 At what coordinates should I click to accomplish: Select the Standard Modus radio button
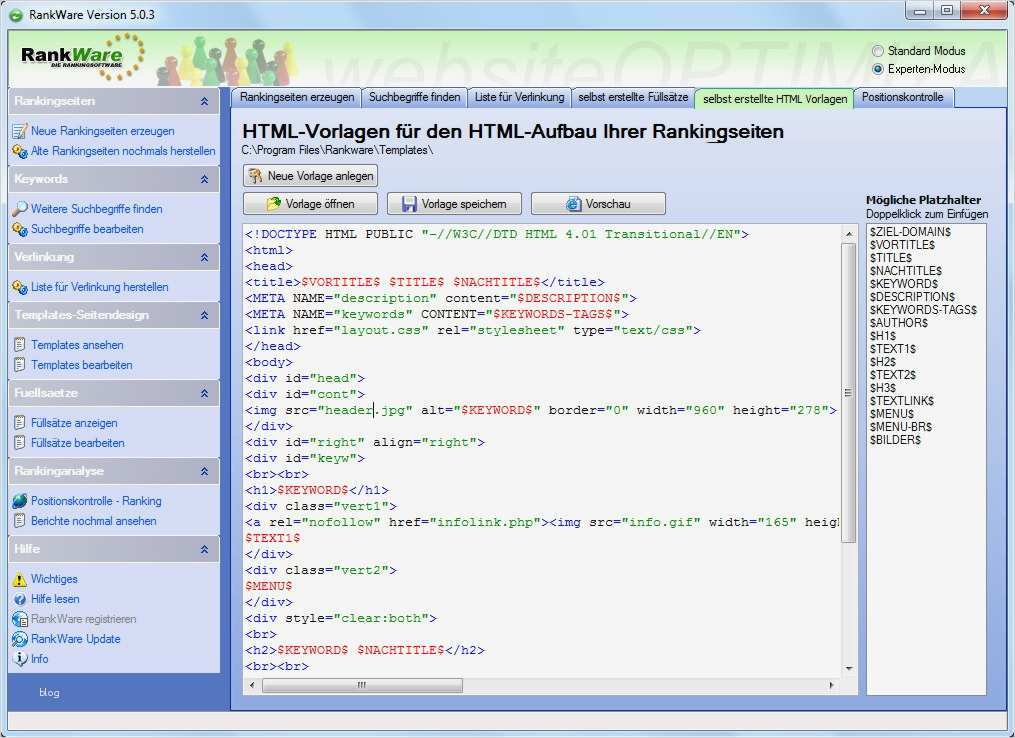point(878,51)
